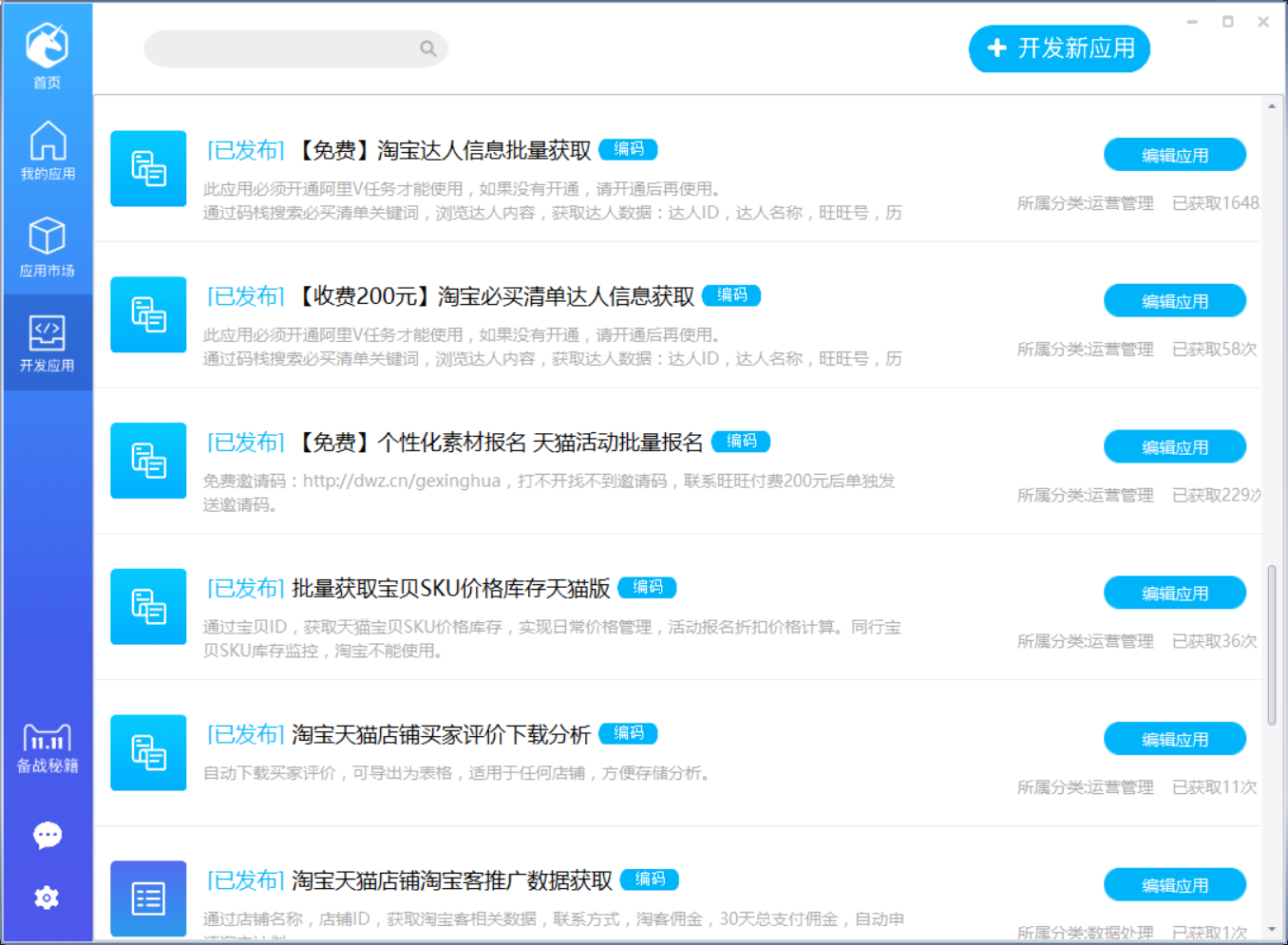Image resolution: width=1288 pixels, height=945 pixels.
Task: Click 编辑应用 for 淘宝客推广数据获取
Action: pyautogui.click(x=1175, y=885)
